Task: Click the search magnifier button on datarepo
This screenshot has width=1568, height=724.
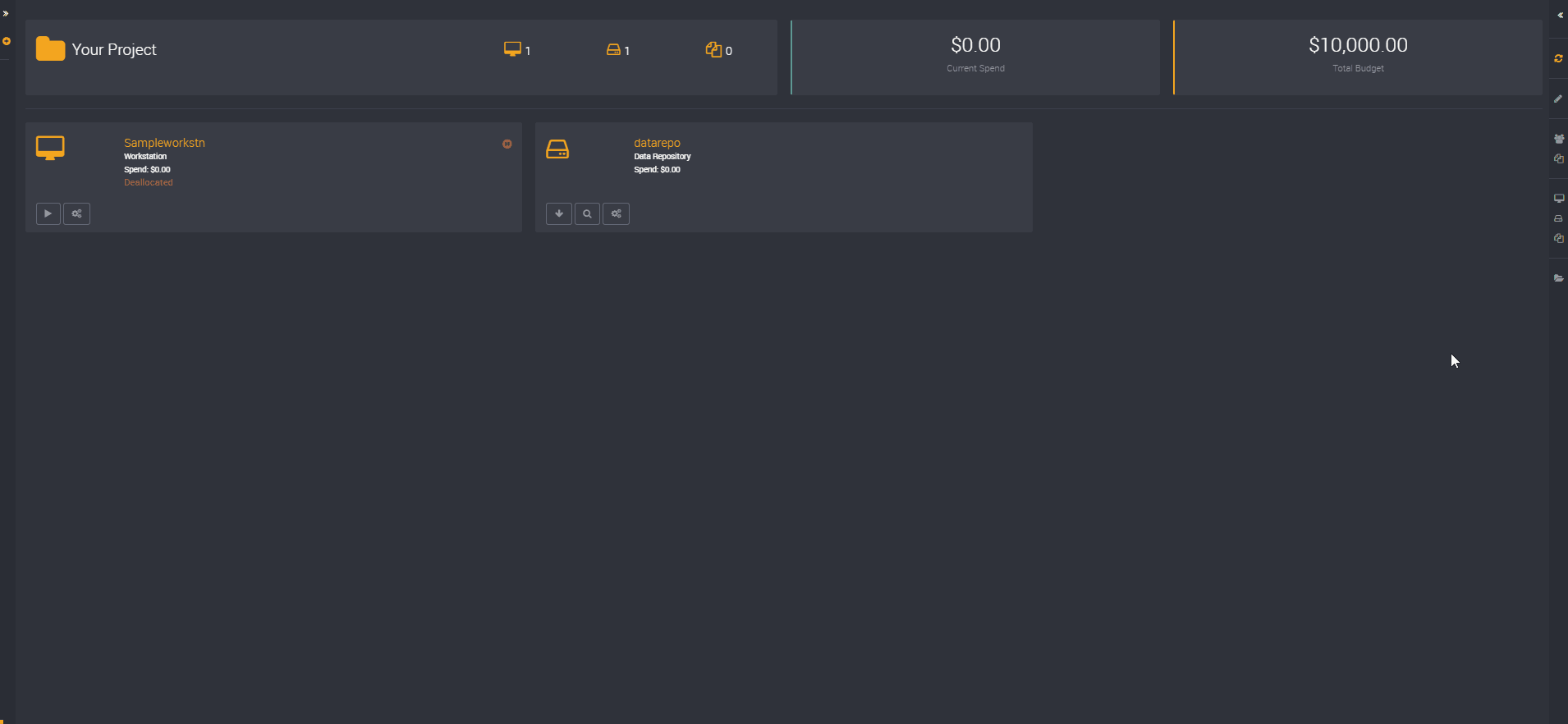Action: 587,213
